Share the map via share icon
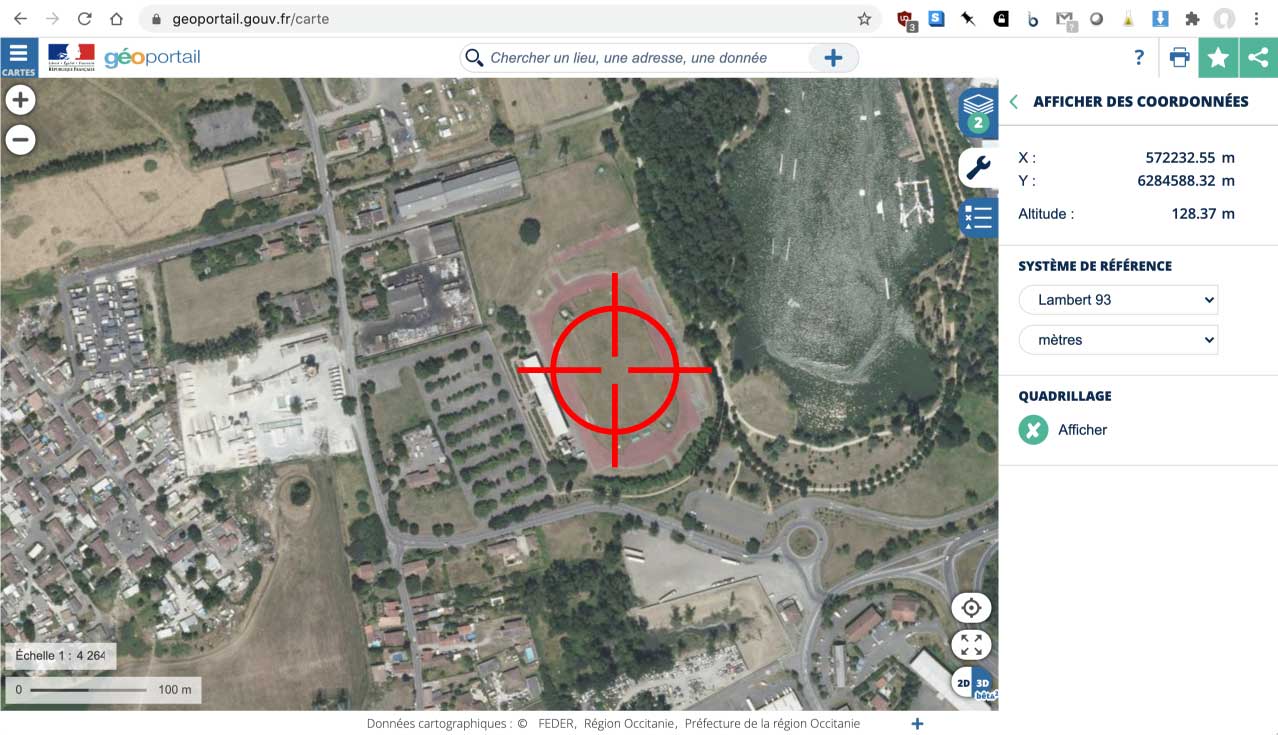 (1258, 58)
